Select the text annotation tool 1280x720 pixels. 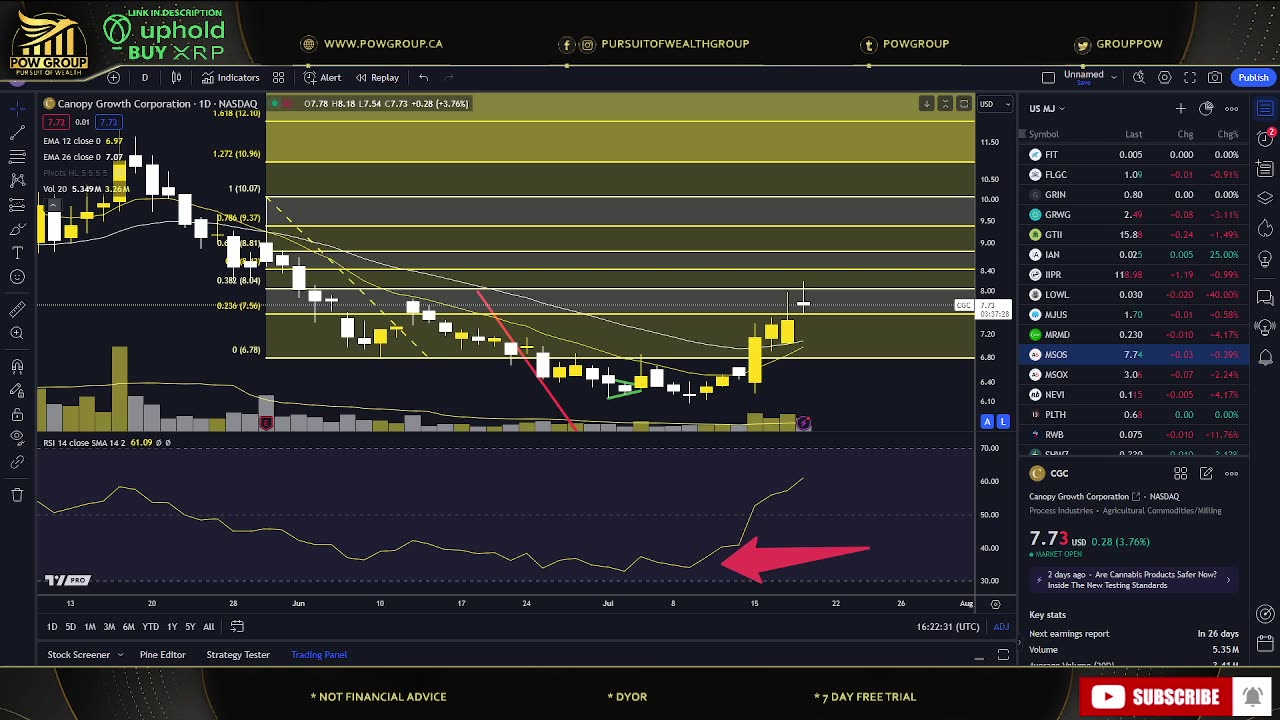click(x=17, y=253)
